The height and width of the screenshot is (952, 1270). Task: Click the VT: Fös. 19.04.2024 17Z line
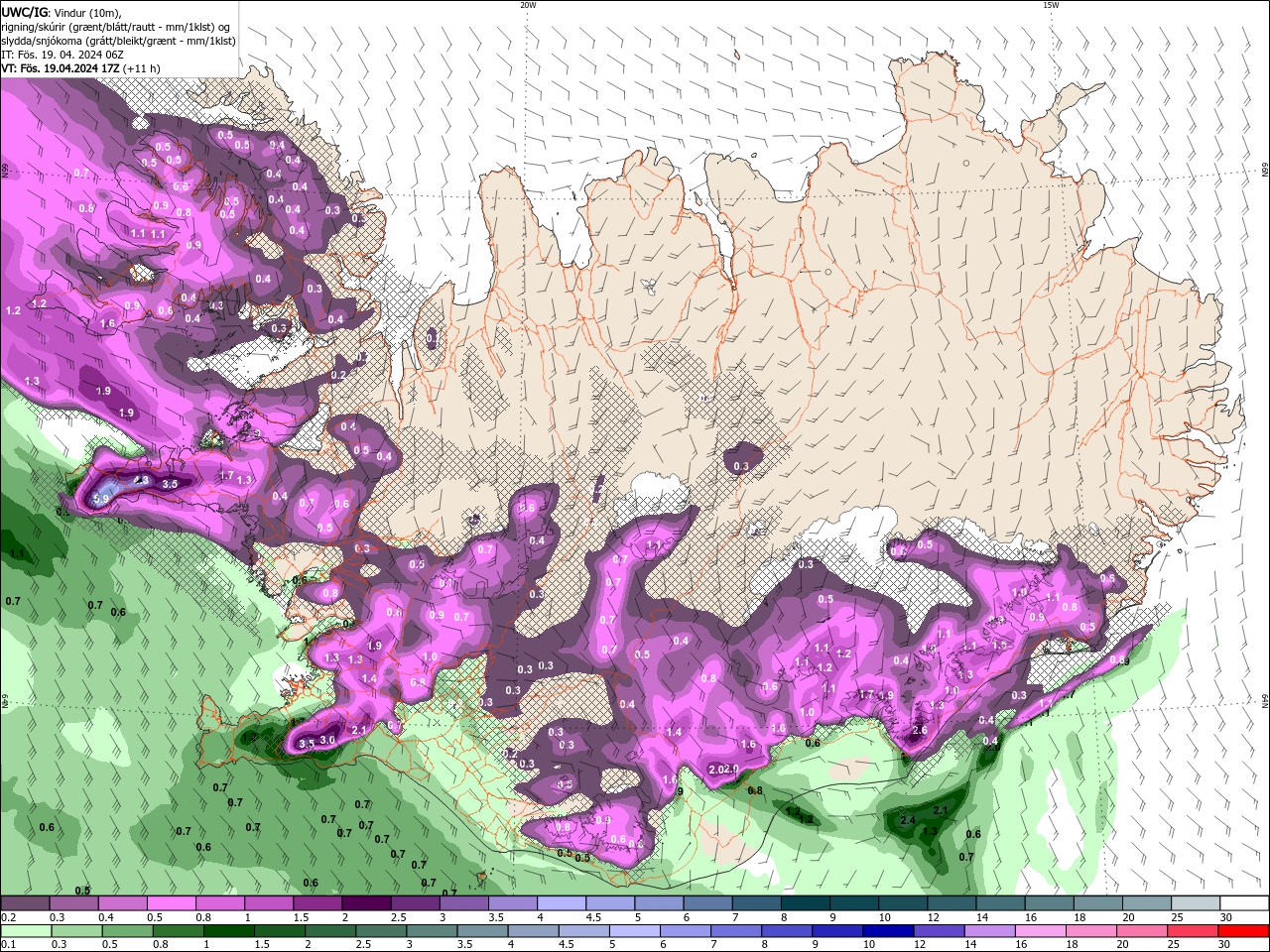pyautogui.click(x=81, y=68)
